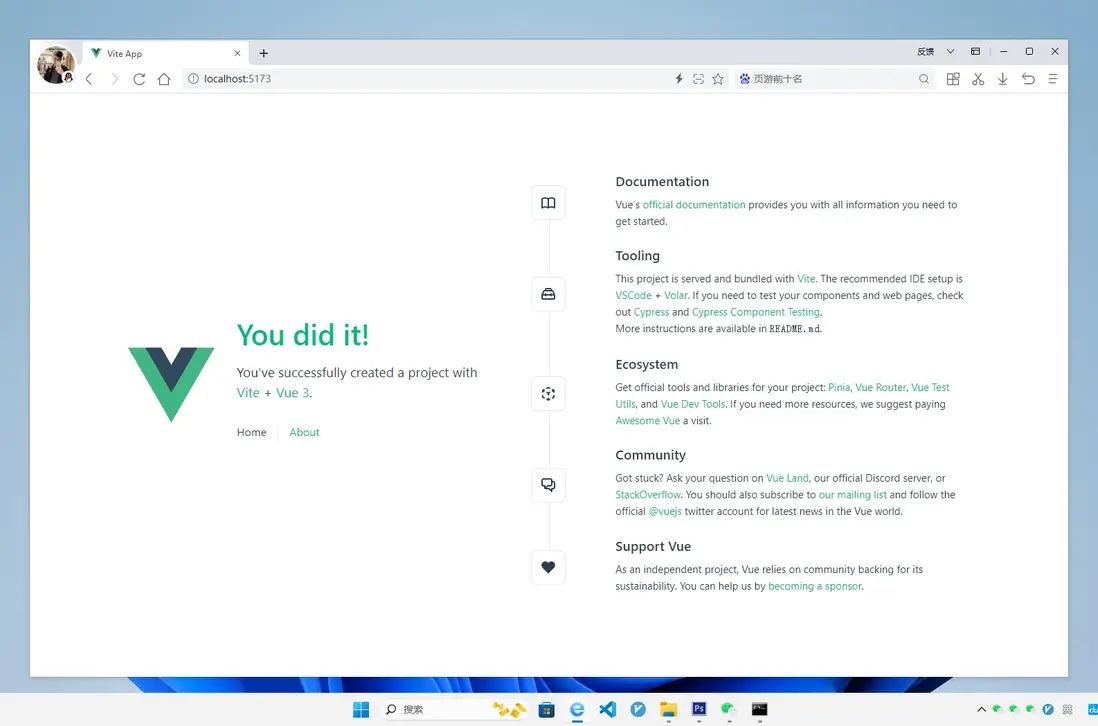Open the @vuejs twitter link
Image resolution: width=1098 pixels, height=726 pixels.
665,512
